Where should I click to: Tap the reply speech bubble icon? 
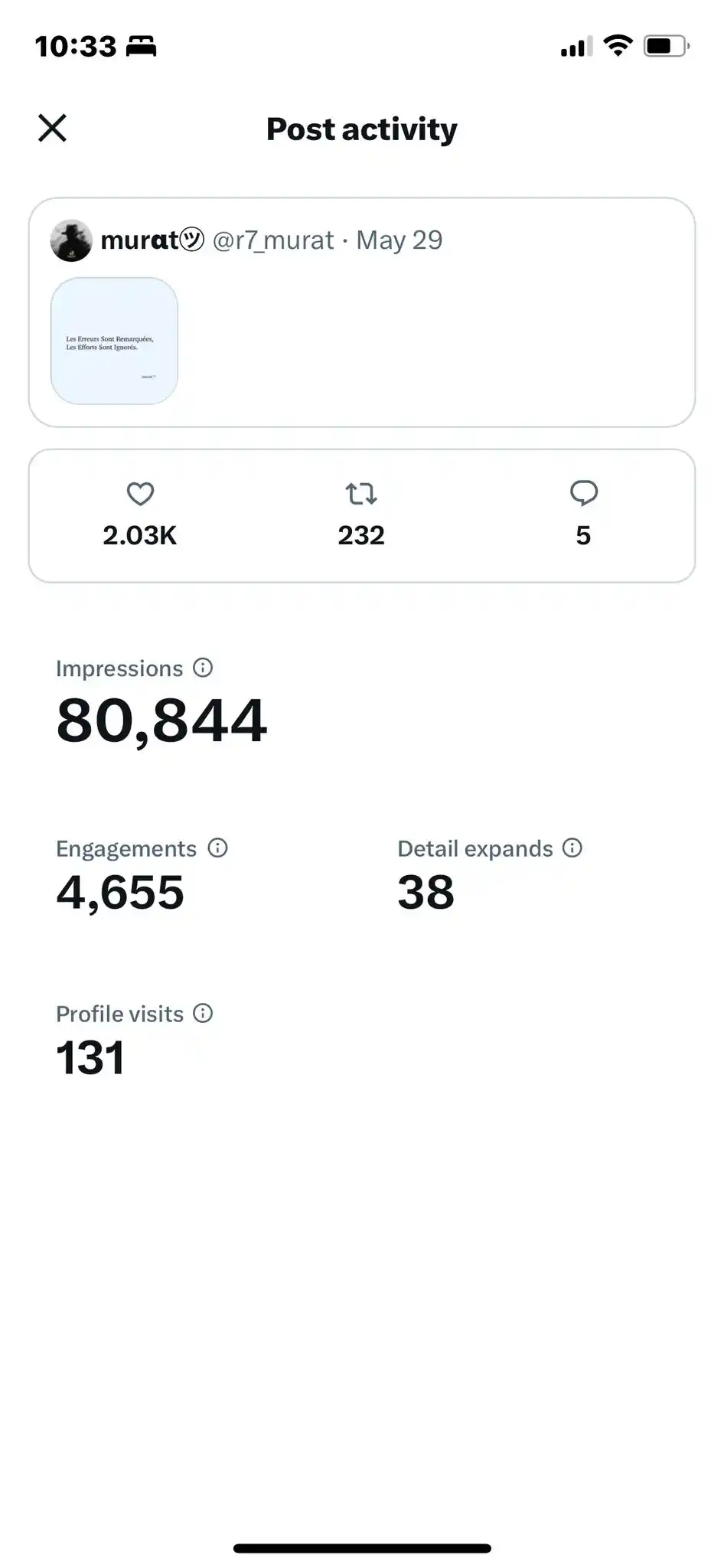584,493
